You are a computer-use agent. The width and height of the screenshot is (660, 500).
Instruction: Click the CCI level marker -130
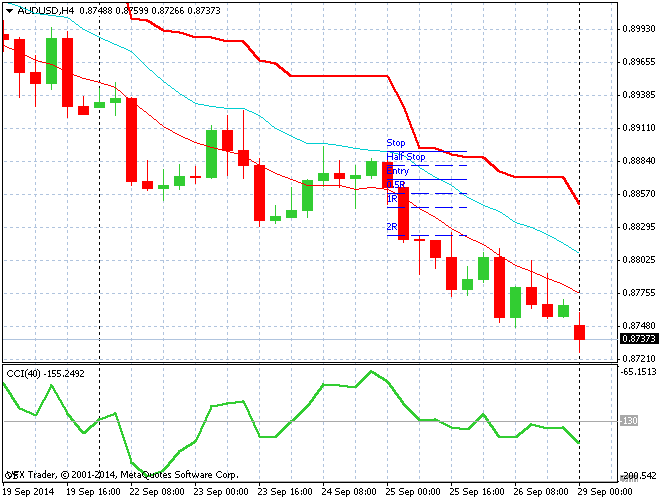[x=629, y=420]
